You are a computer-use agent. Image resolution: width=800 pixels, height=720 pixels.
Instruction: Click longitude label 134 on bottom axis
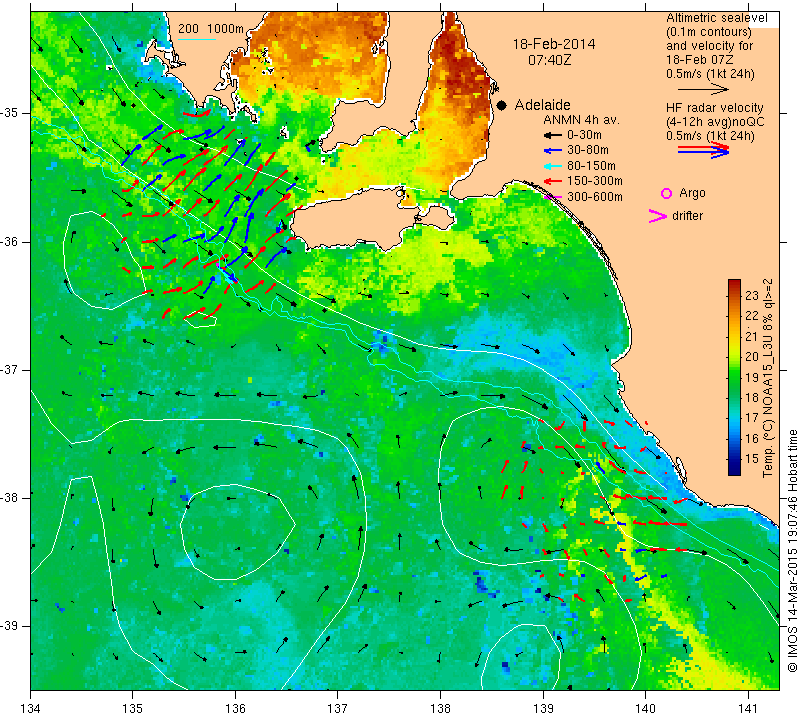(x=31, y=708)
